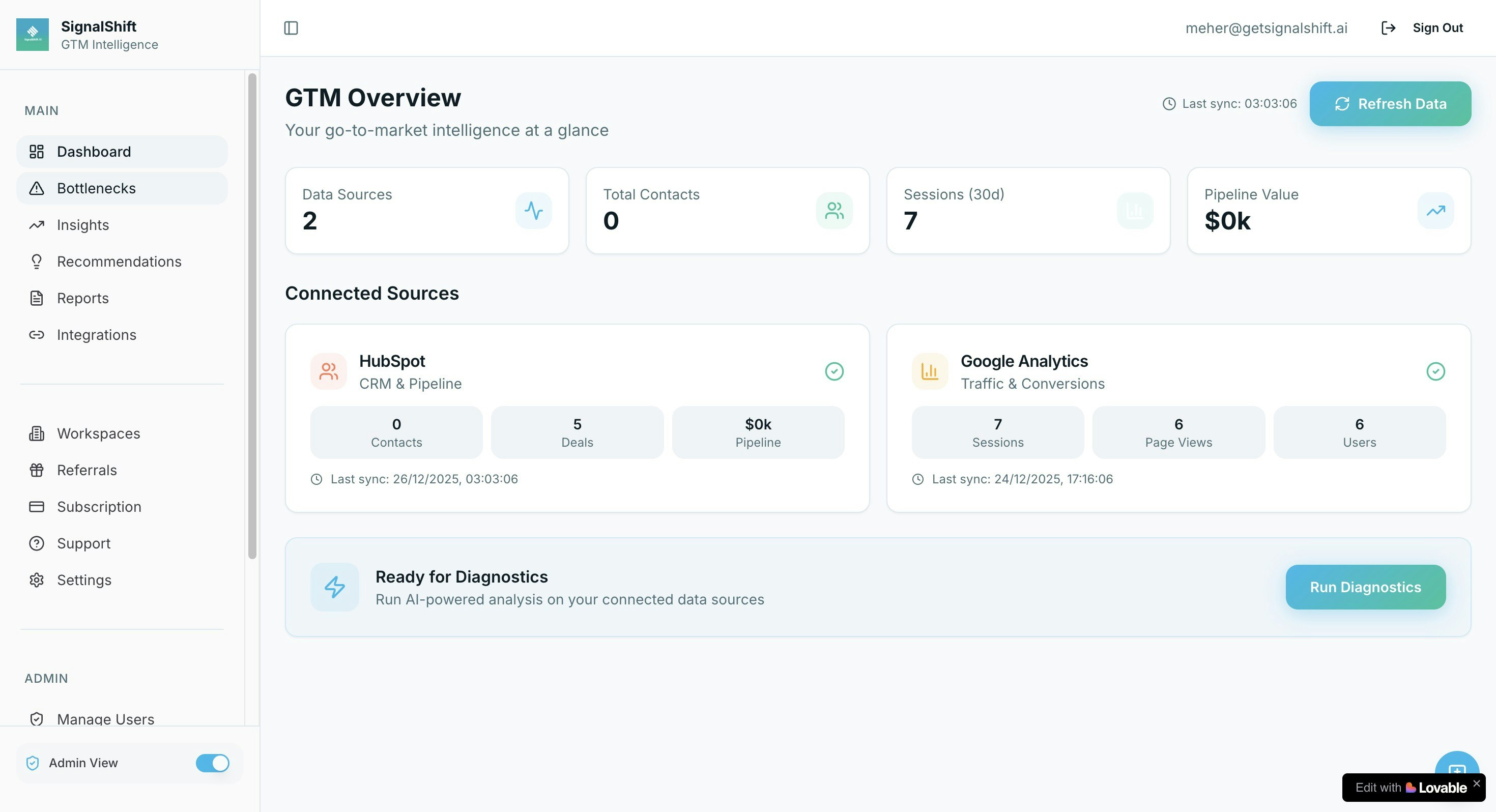Image resolution: width=1496 pixels, height=812 pixels.
Task: Disable the Admin View toggle
Action: click(213, 763)
